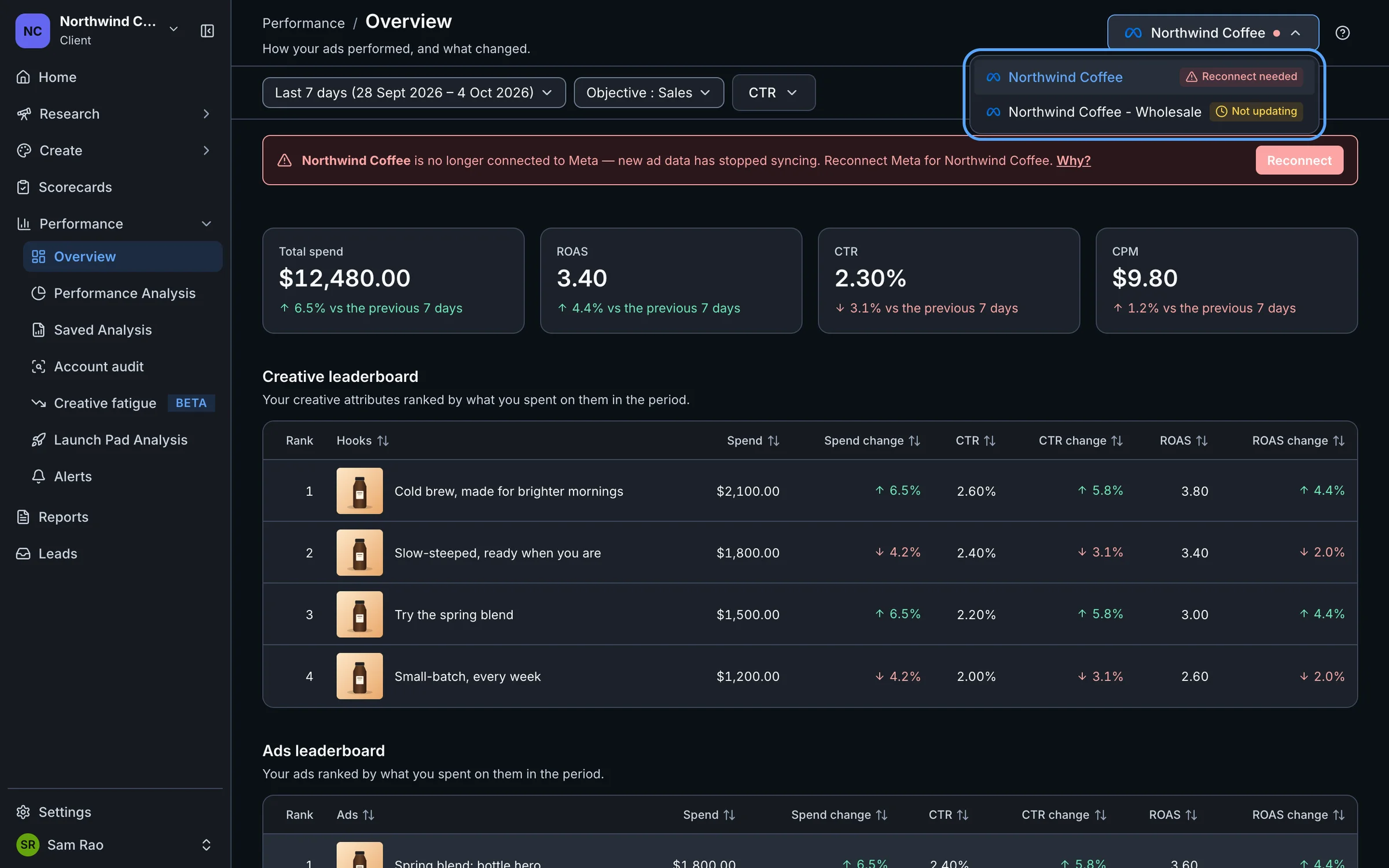
Task: Select Northwind Coffee - Wholesale account
Action: tap(1144, 112)
